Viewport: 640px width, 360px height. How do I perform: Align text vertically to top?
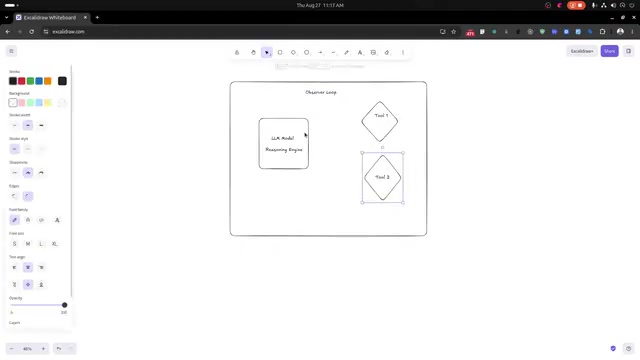point(14,284)
